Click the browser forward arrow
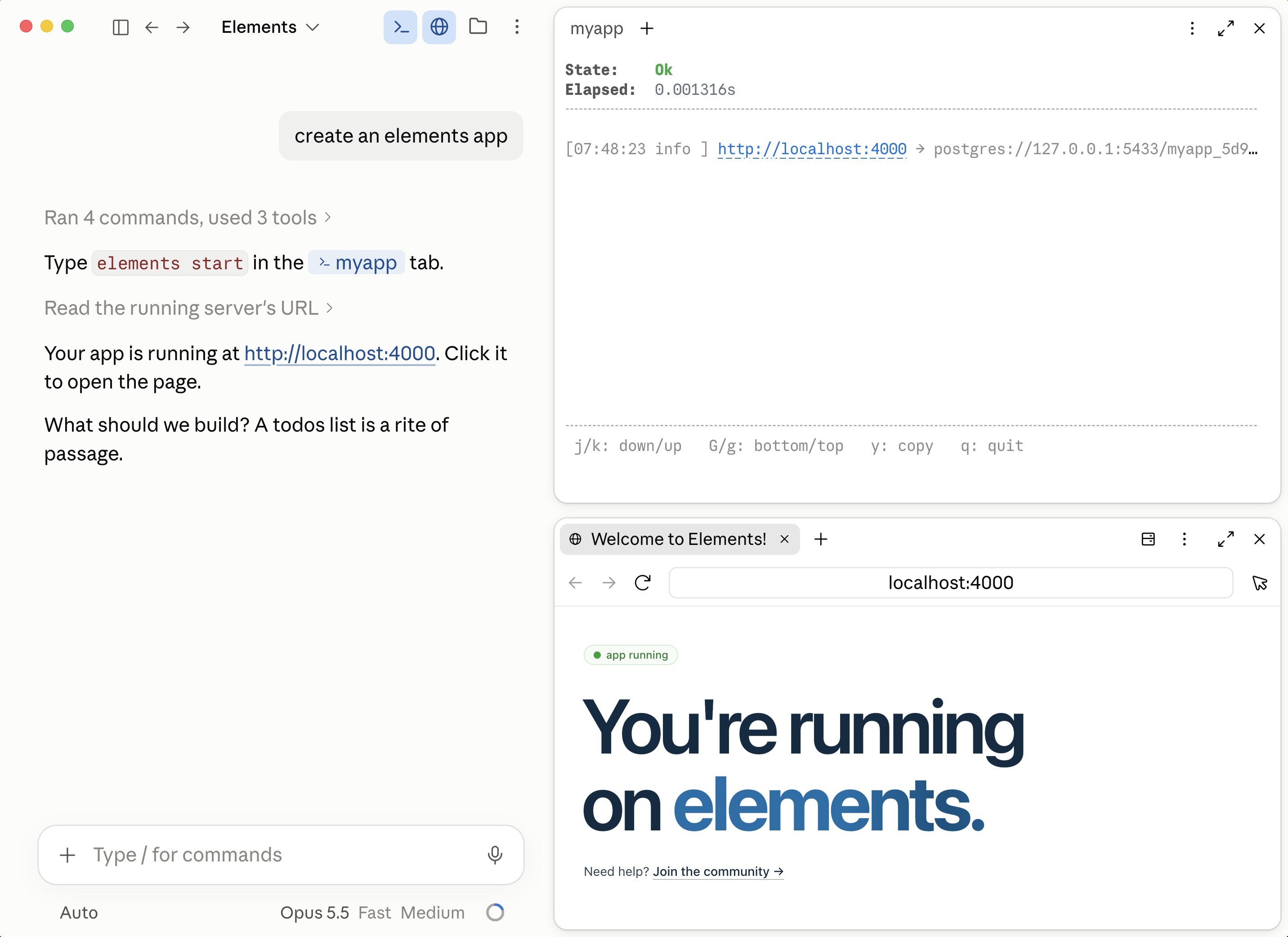 click(609, 583)
